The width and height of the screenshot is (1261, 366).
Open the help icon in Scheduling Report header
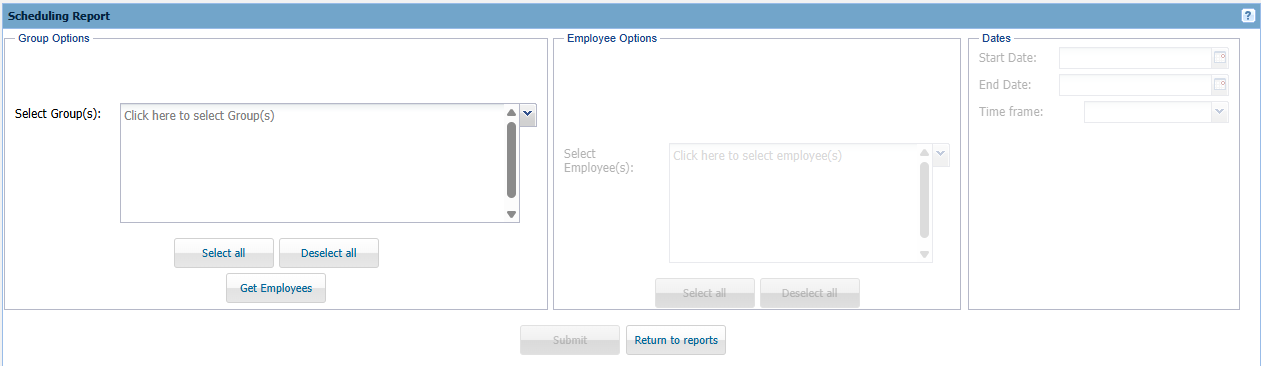[x=1248, y=16]
